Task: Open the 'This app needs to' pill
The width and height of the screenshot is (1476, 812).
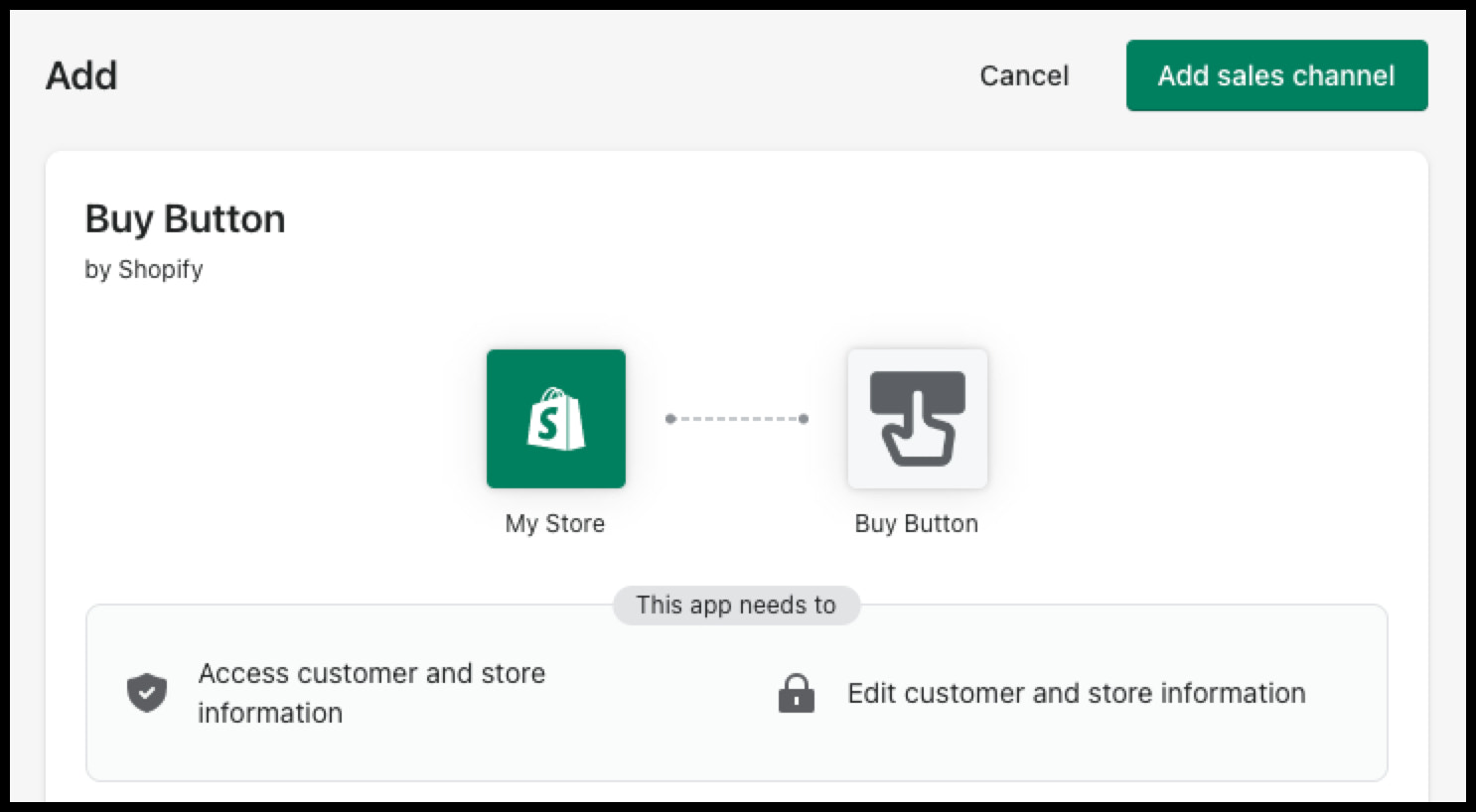Action: 737,605
